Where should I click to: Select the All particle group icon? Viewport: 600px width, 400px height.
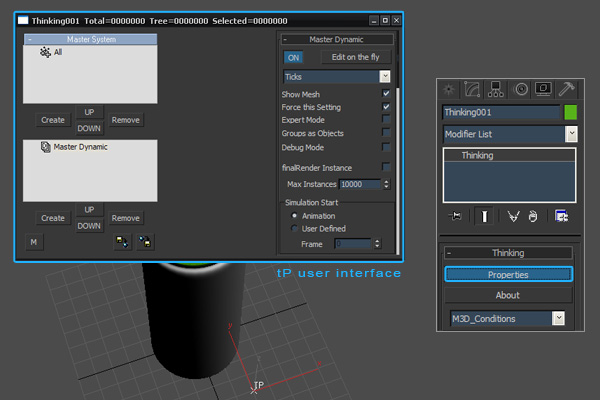[x=45, y=52]
